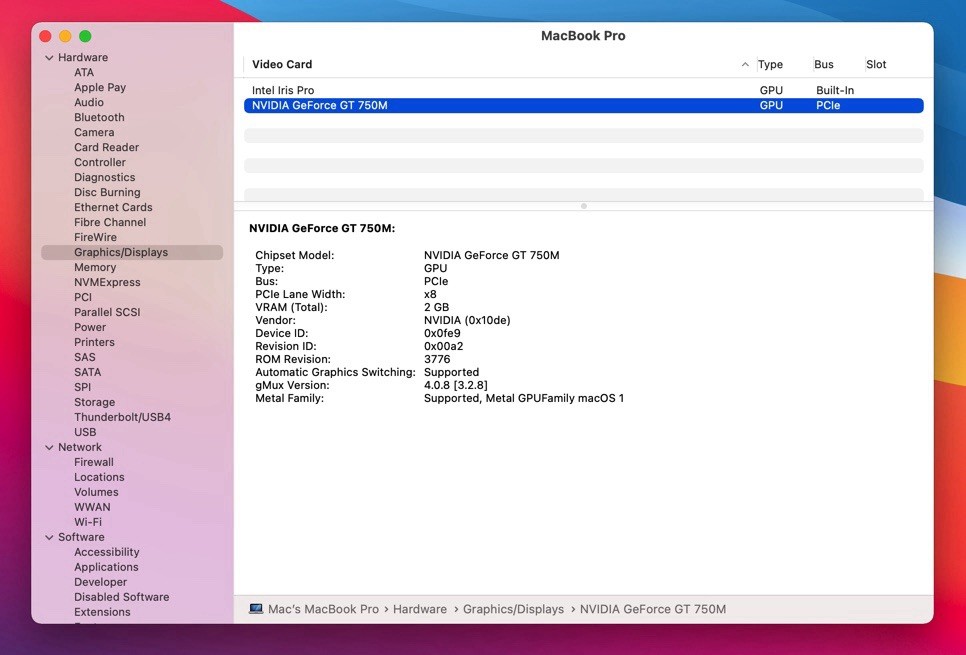Viewport: 966px width, 655px height.
Task: Click Graphics/Displays in the path bar
Action: (x=513, y=609)
